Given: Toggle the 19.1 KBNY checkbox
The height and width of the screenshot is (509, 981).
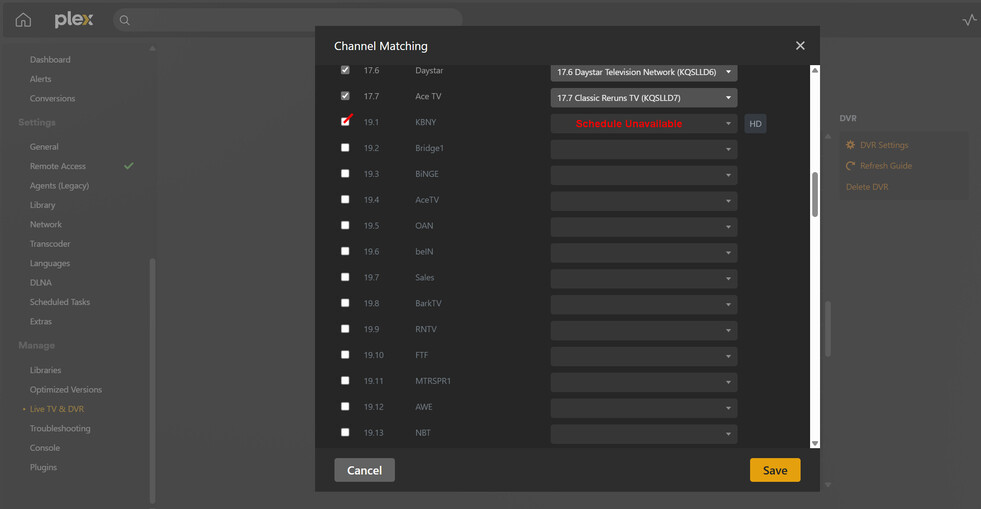Looking at the screenshot, I should pyautogui.click(x=345, y=121).
